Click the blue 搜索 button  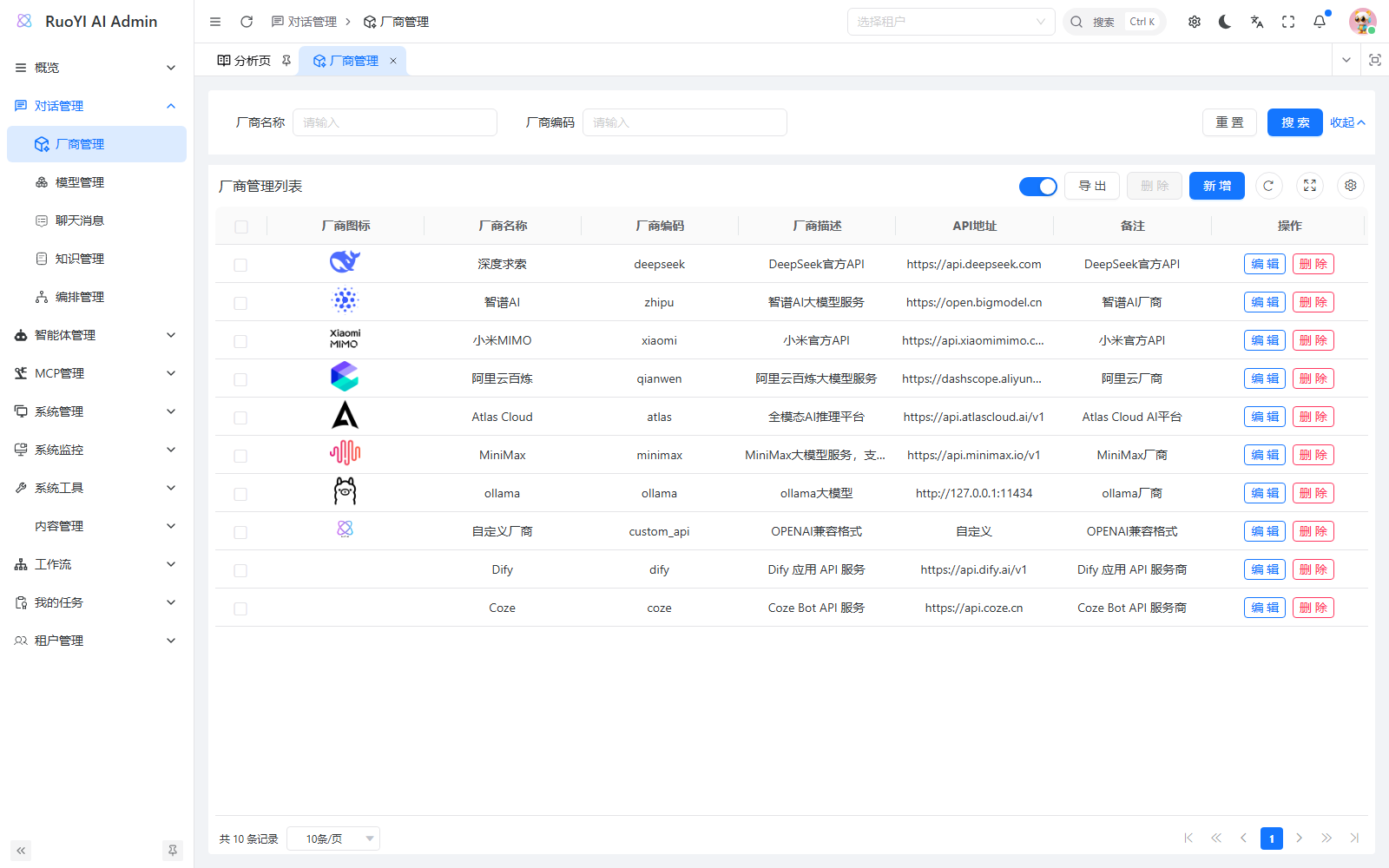tap(1295, 122)
